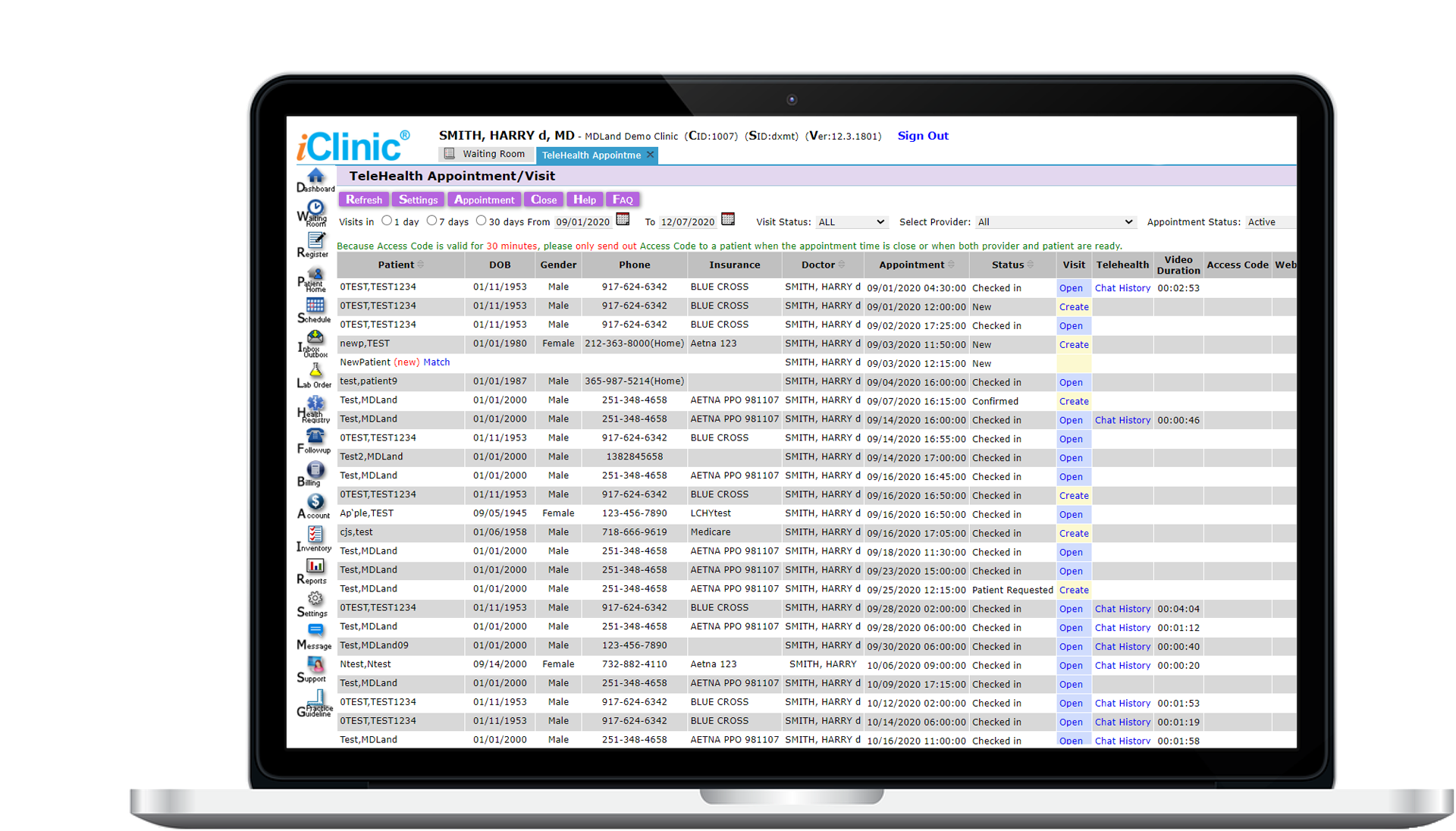
Task: Open the Visit Status dropdown
Action: pos(852,221)
